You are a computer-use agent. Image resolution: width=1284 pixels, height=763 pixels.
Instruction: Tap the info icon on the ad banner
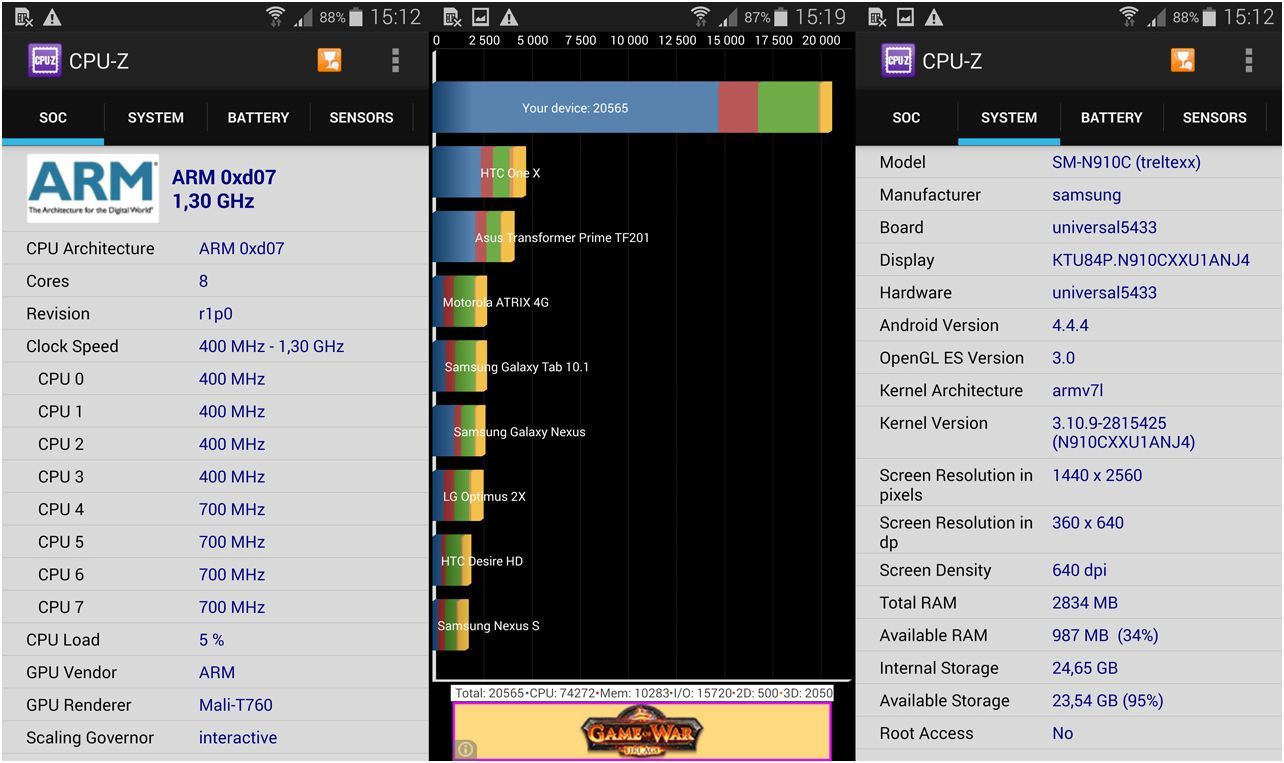(x=465, y=748)
